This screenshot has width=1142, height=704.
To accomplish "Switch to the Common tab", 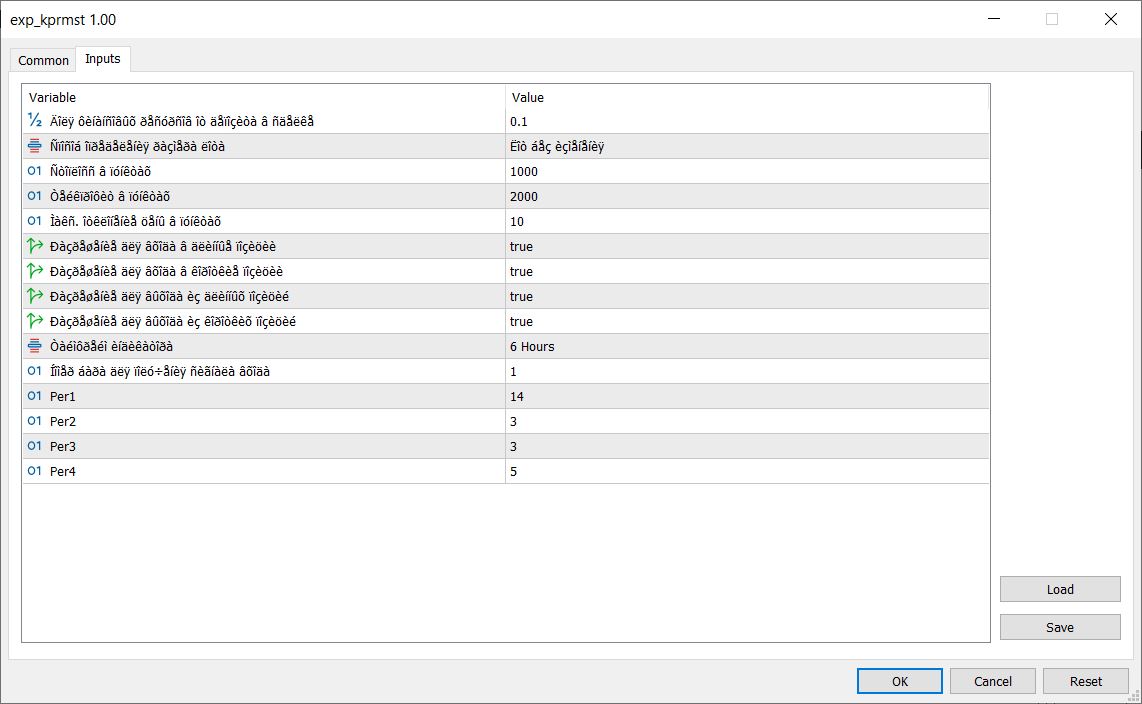I will [43, 60].
